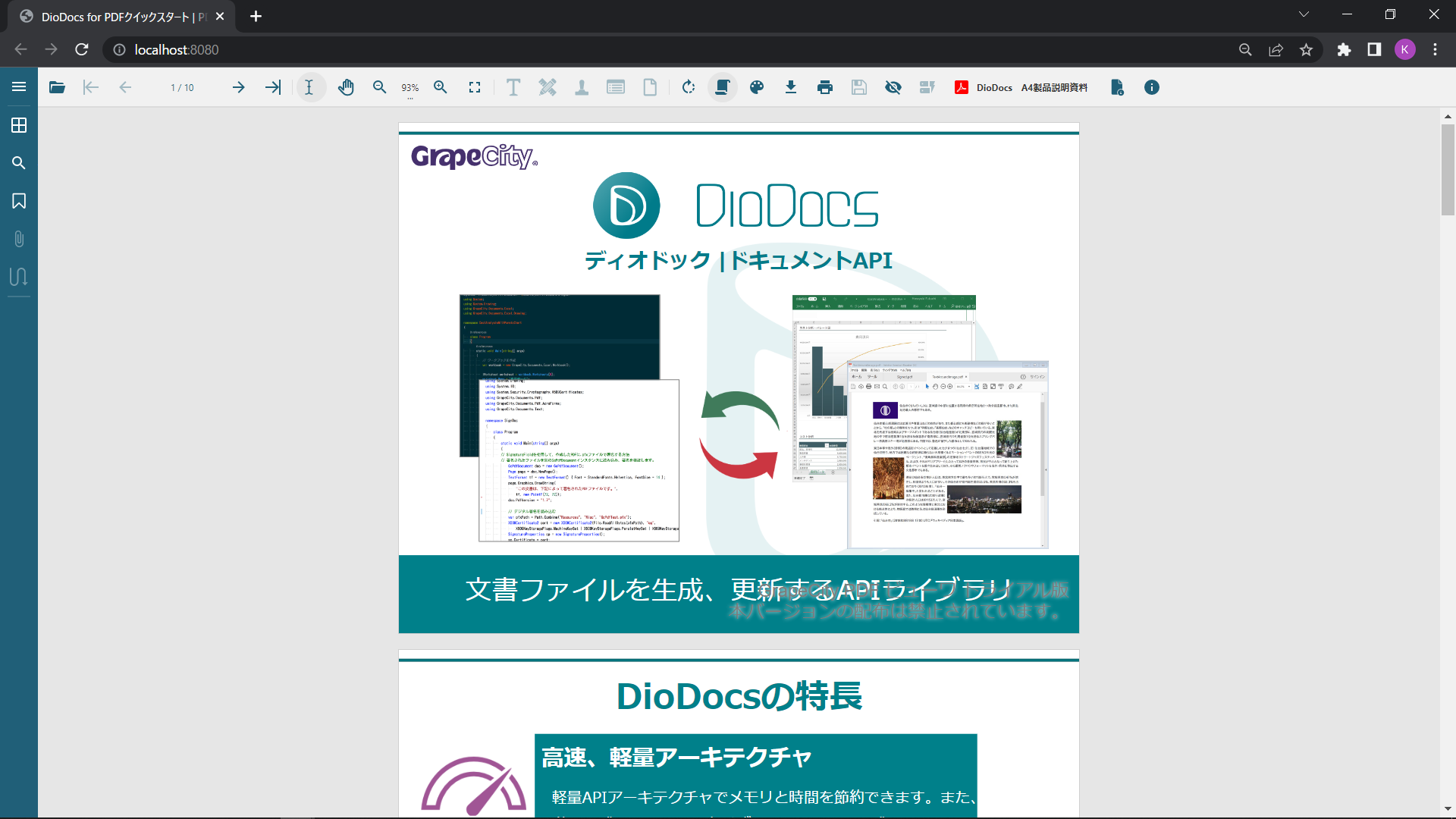Open the bookmarks outline panel
This screenshot has width=1456, height=819.
click(19, 201)
